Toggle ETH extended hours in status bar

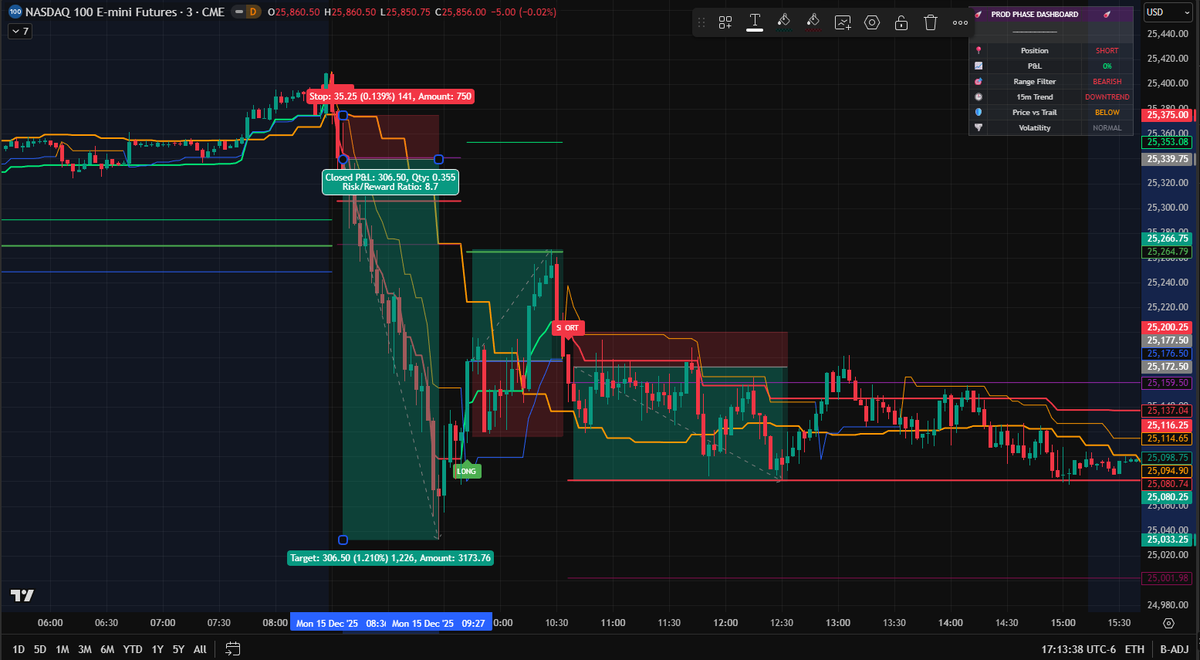(x=1134, y=648)
